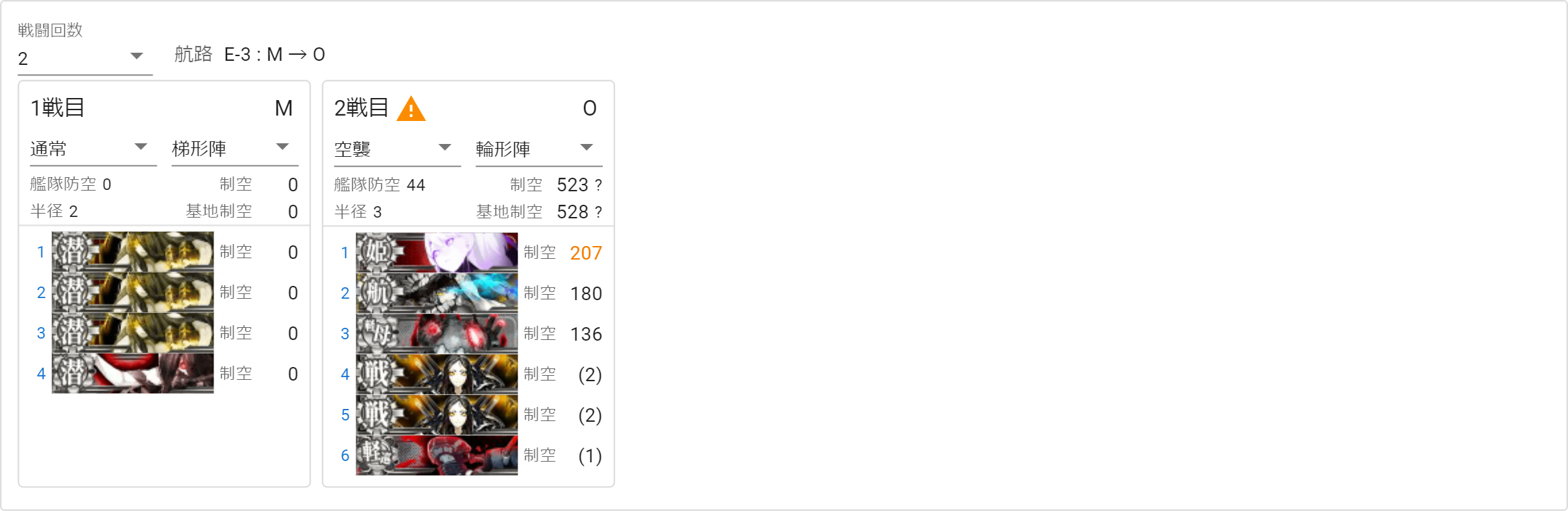This screenshot has height=511, width=1568.
Task: Click the orange warning icon beside 2戦目
Action: [411, 109]
